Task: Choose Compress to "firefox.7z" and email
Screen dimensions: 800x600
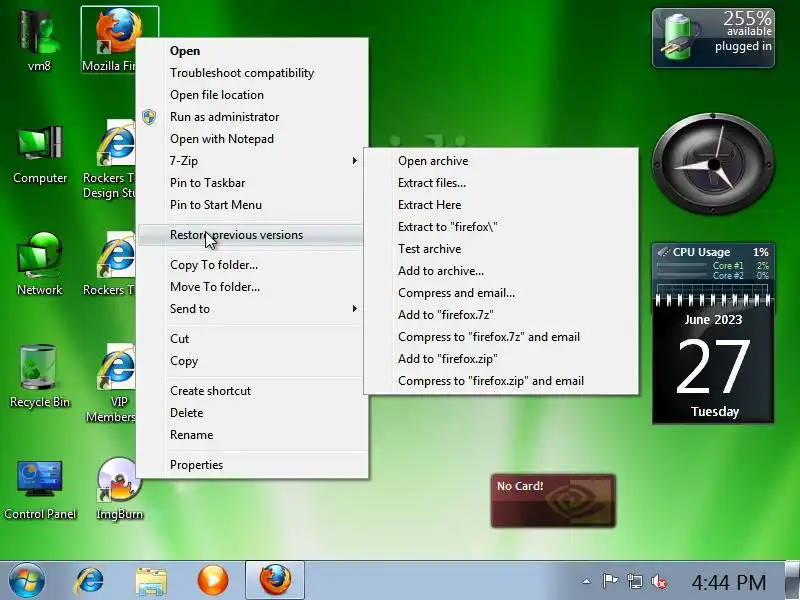Action: point(501,336)
